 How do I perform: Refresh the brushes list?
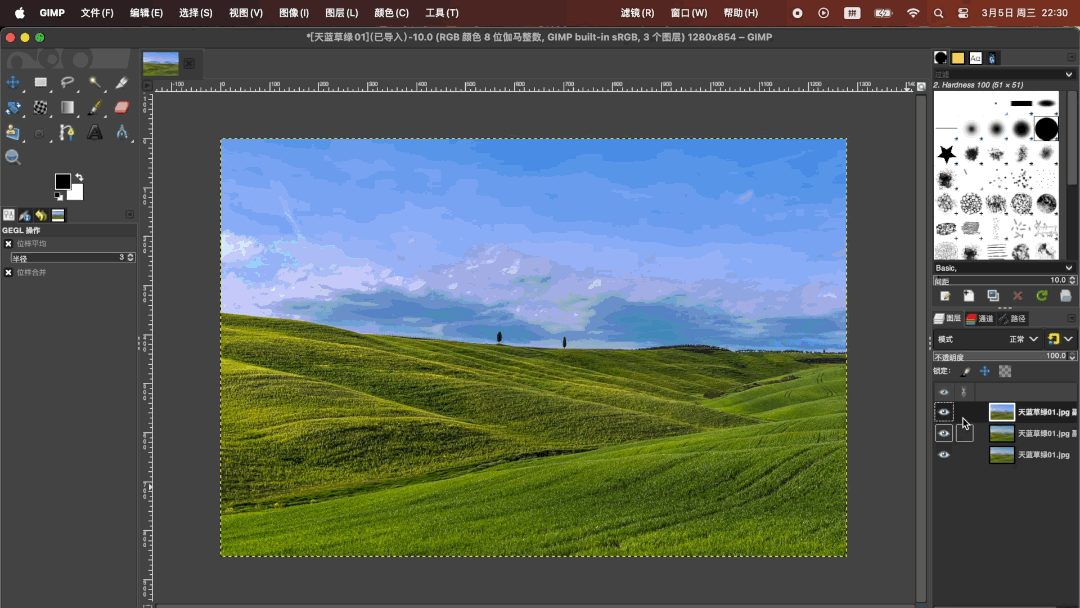coord(1041,296)
